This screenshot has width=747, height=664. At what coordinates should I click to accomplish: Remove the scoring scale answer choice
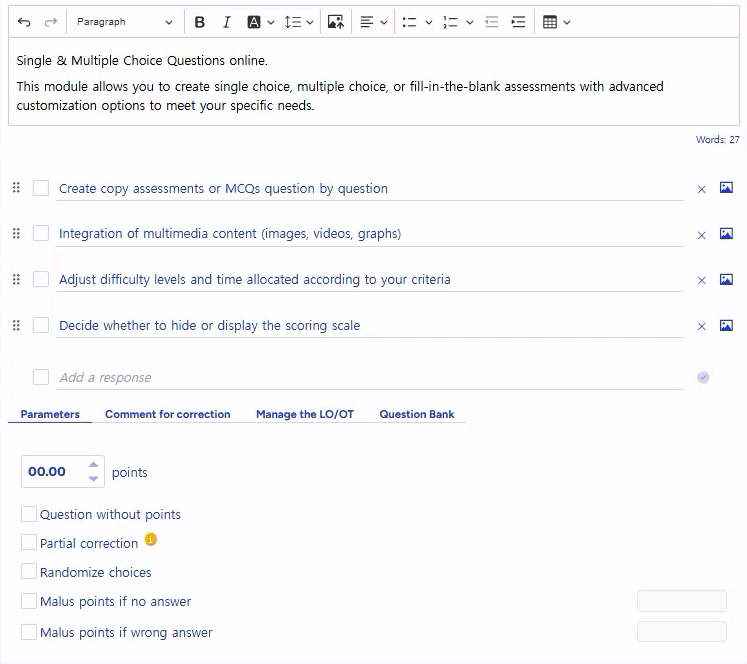coord(701,326)
